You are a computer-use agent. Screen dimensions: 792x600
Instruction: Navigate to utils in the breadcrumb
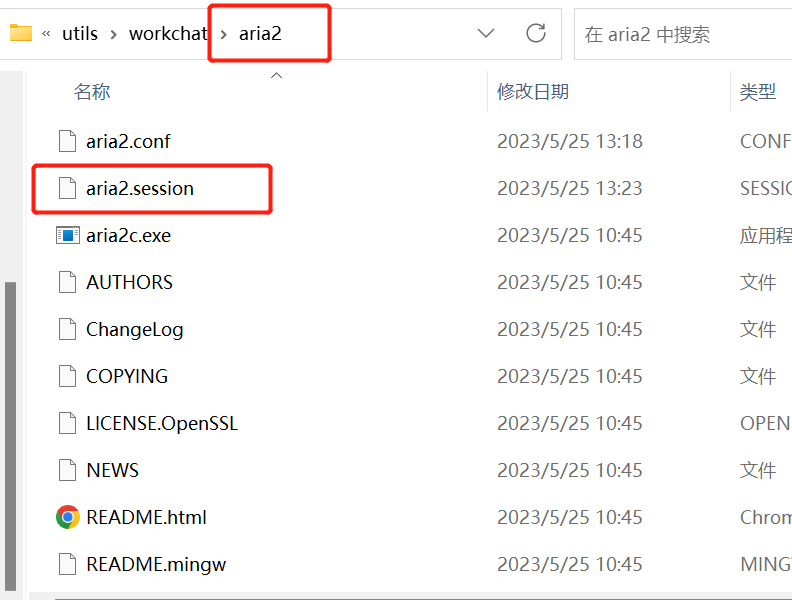[x=80, y=33]
